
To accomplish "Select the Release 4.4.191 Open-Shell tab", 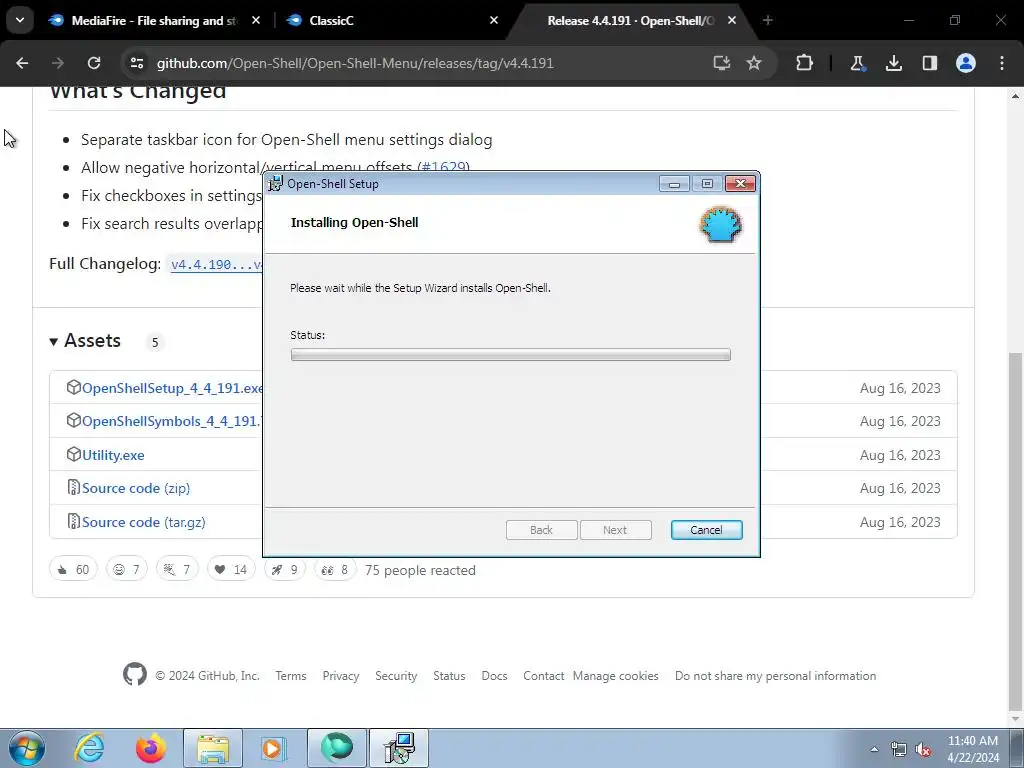I will pos(630,20).
